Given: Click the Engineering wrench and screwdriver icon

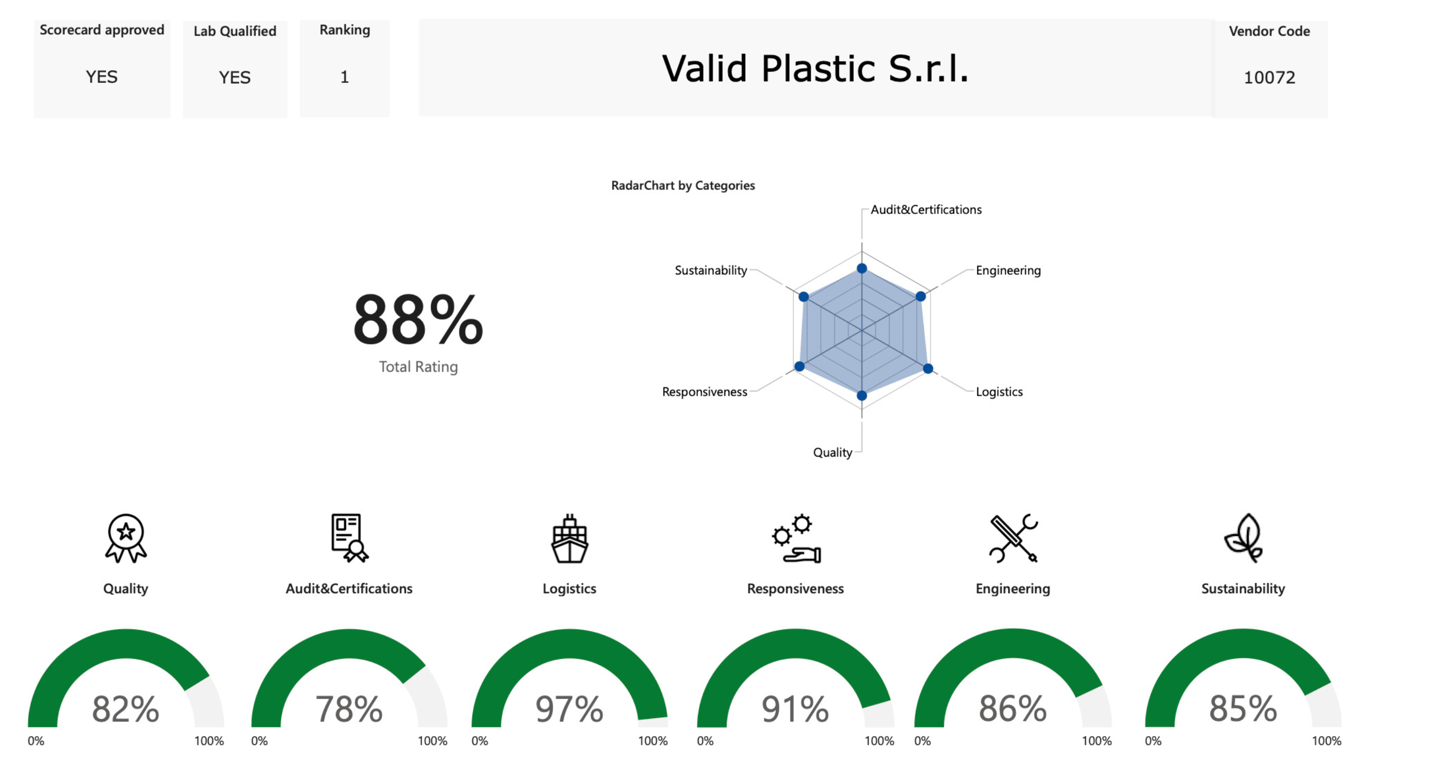Looking at the screenshot, I should (1013, 539).
